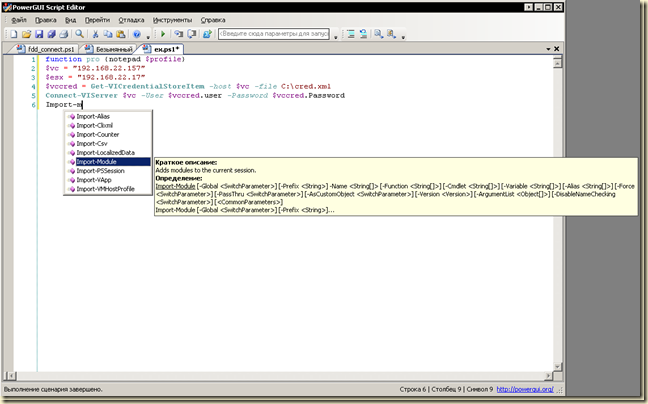Run the script with green play icon

162,34
